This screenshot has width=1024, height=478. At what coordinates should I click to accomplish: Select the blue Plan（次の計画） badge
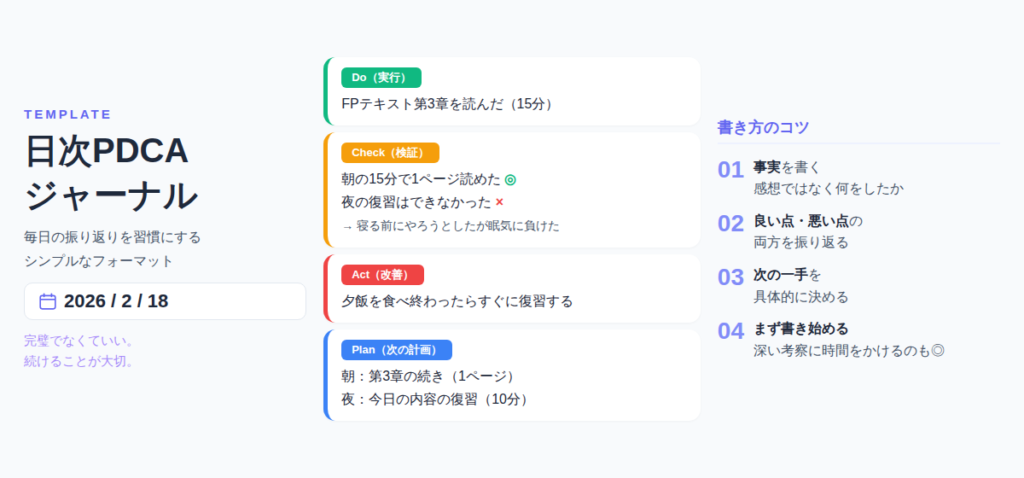[396, 349]
